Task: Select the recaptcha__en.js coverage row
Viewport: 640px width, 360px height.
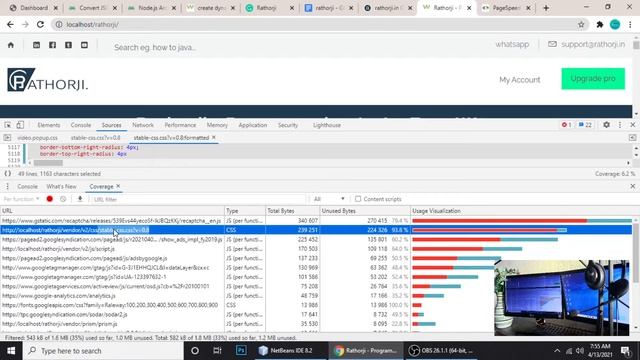Action: point(316,220)
